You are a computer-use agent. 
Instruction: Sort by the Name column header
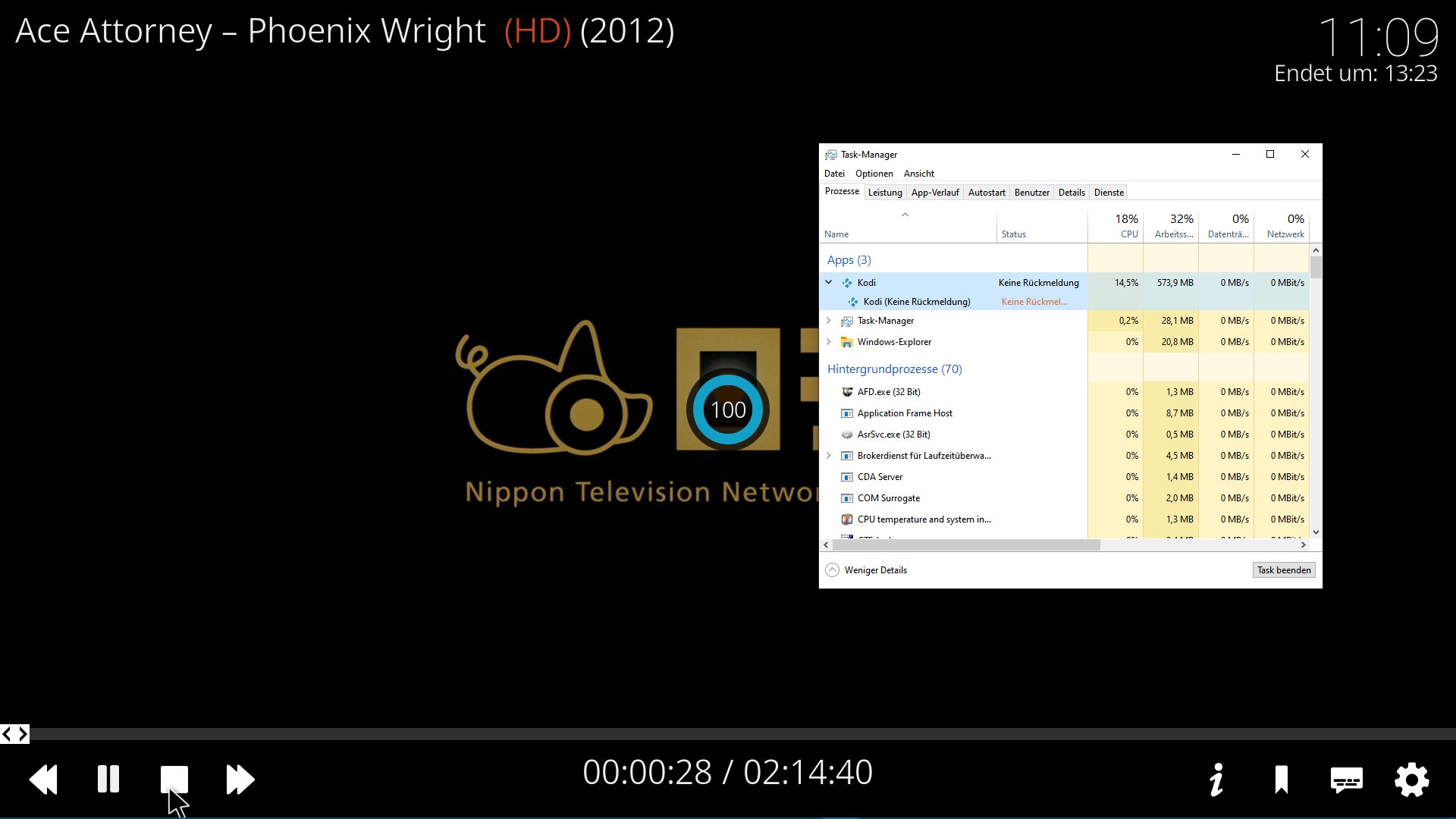tap(908, 227)
